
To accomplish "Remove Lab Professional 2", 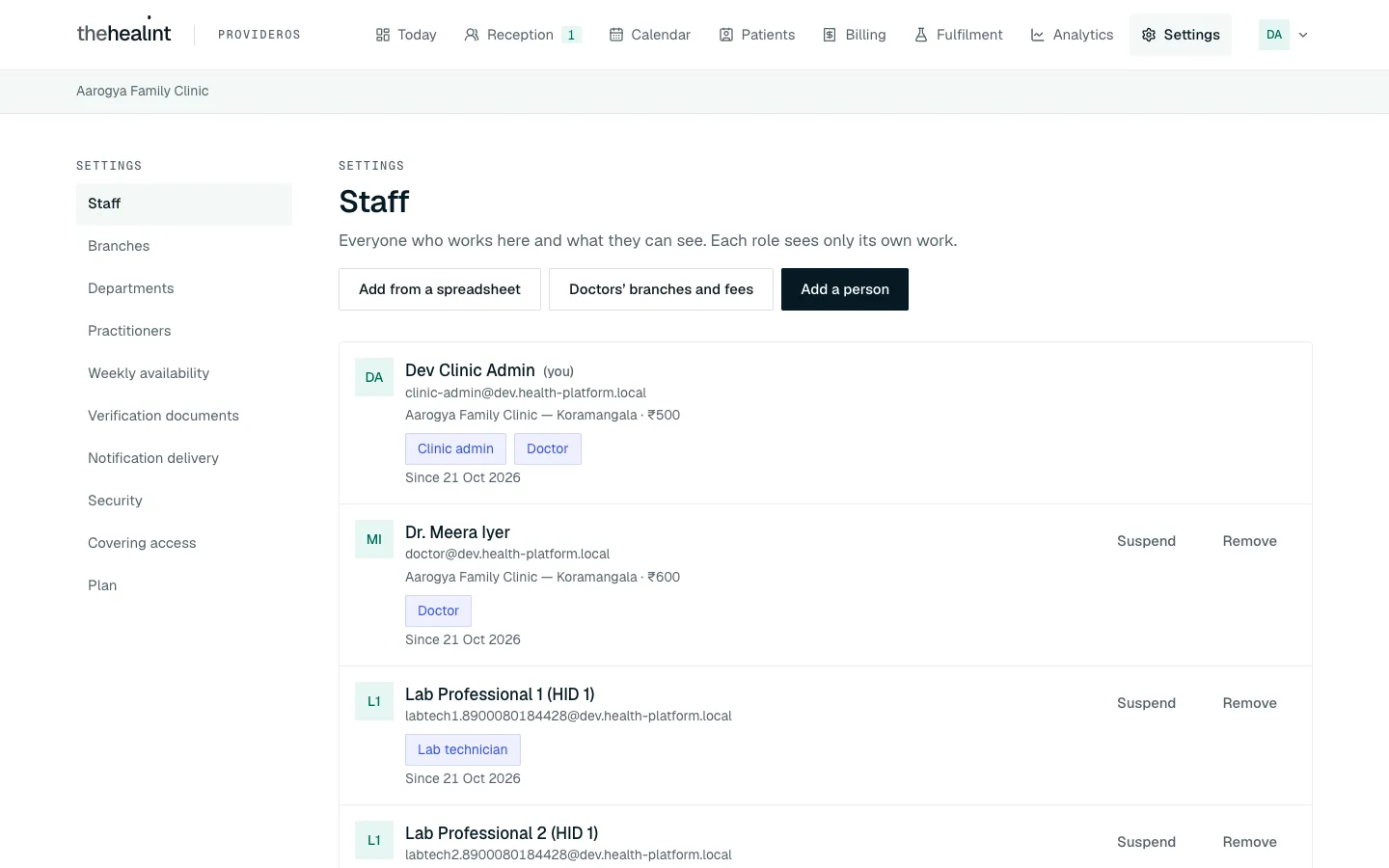I will coord(1249,842).
